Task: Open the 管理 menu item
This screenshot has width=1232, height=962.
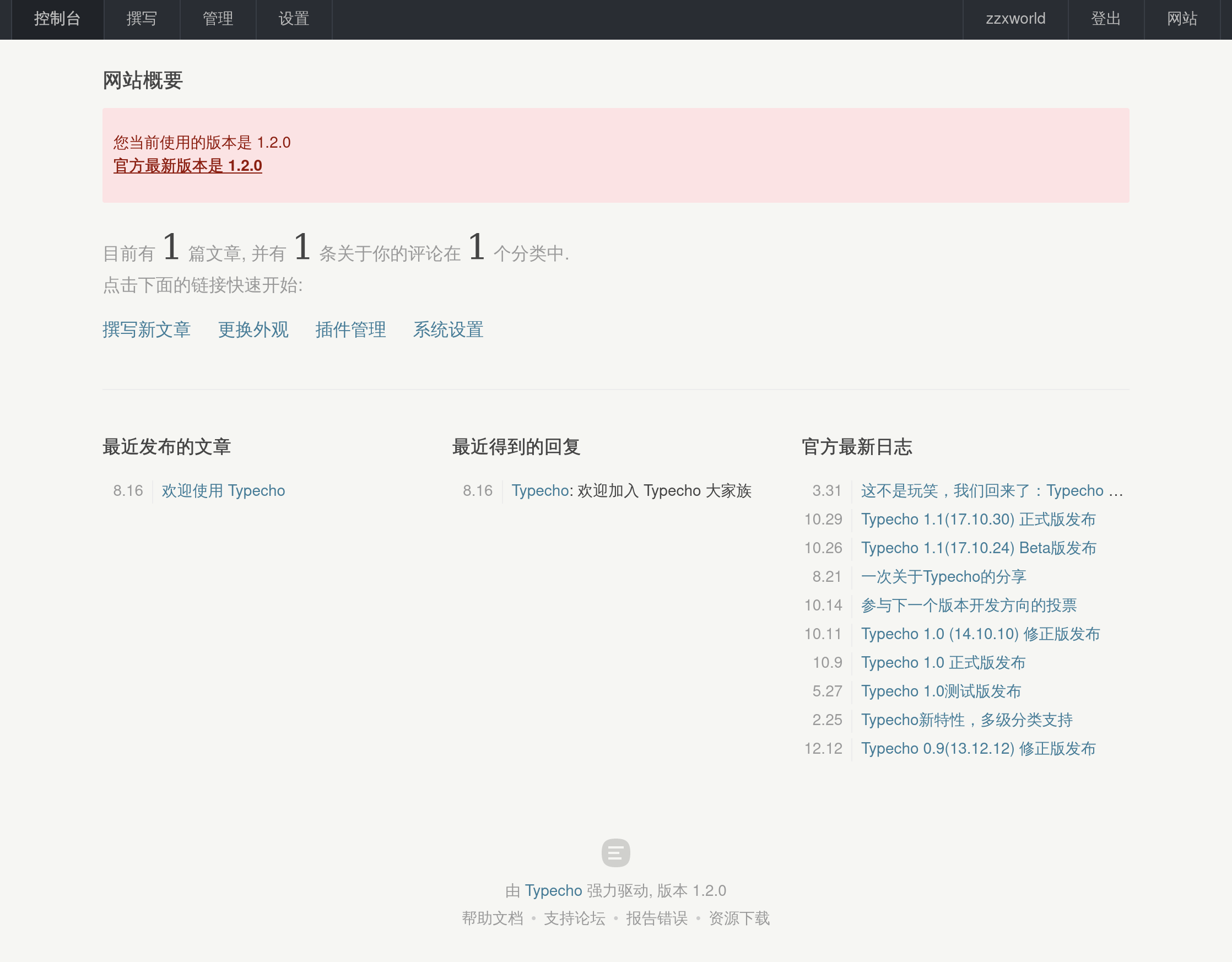Action: click(x=217, y=19)
